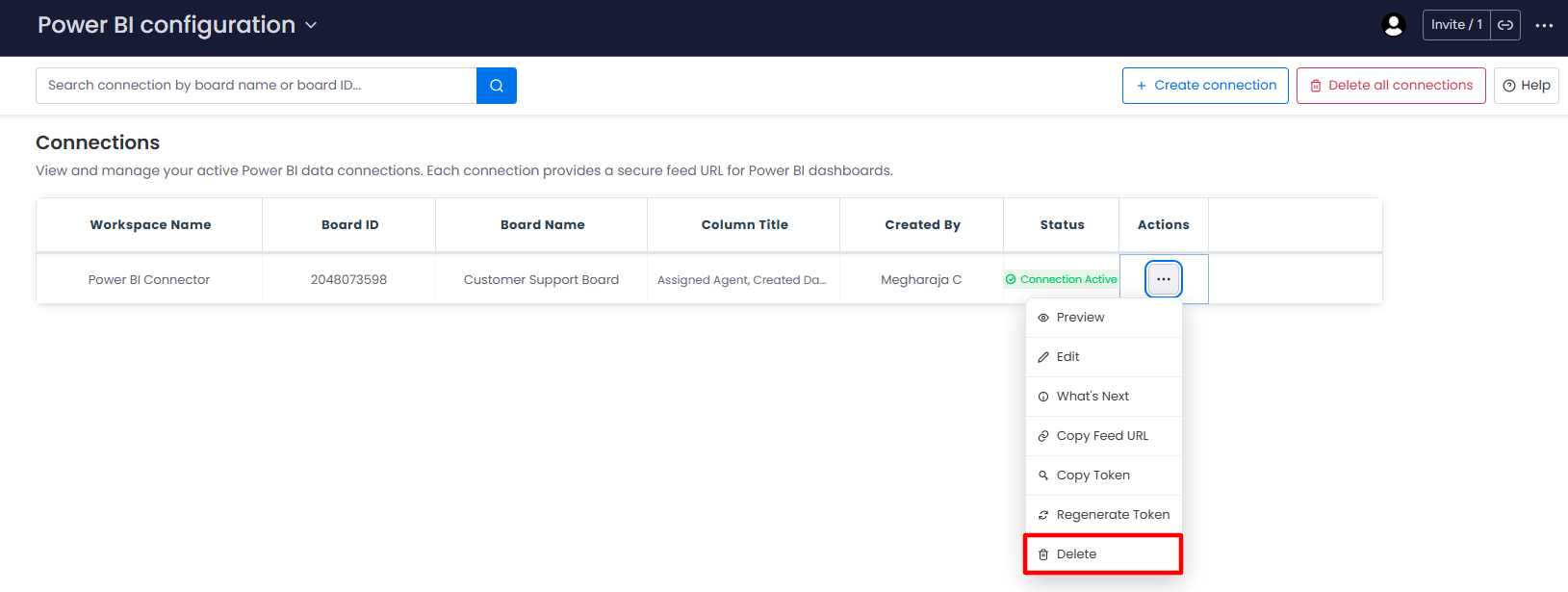Screen dimensions: 1568x592
Task: Open the user profile avatar icon
Action: click(1393, 25)
